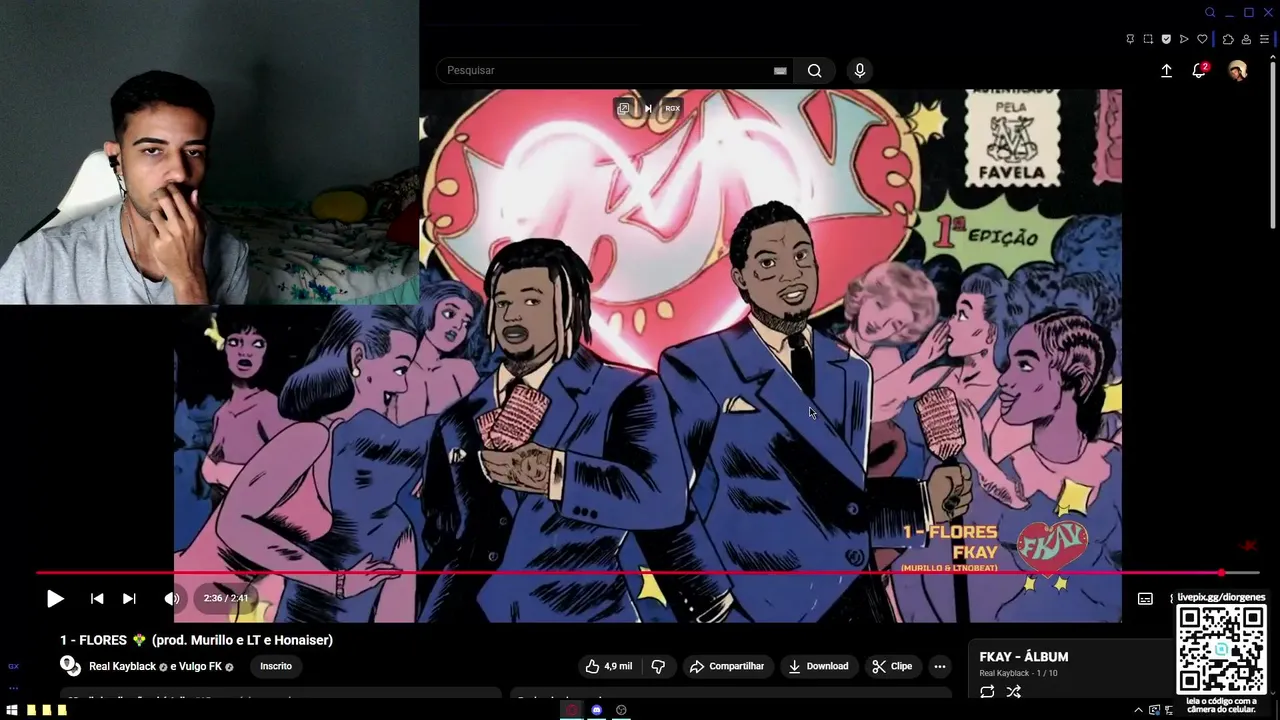Play the paused YouTube video
Image resolution: width=1280 pixels, height=720 pixels.
(x=55, y=599)
